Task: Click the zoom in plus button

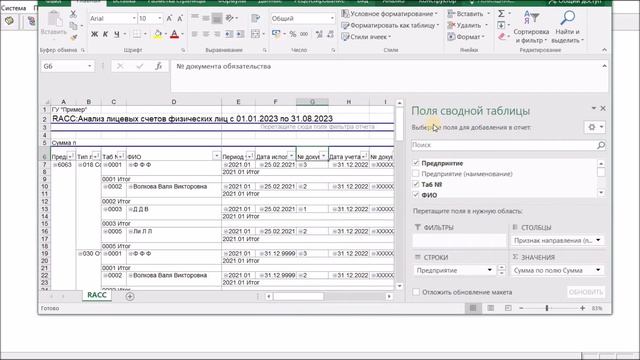Action: click(x=582, y=308)
